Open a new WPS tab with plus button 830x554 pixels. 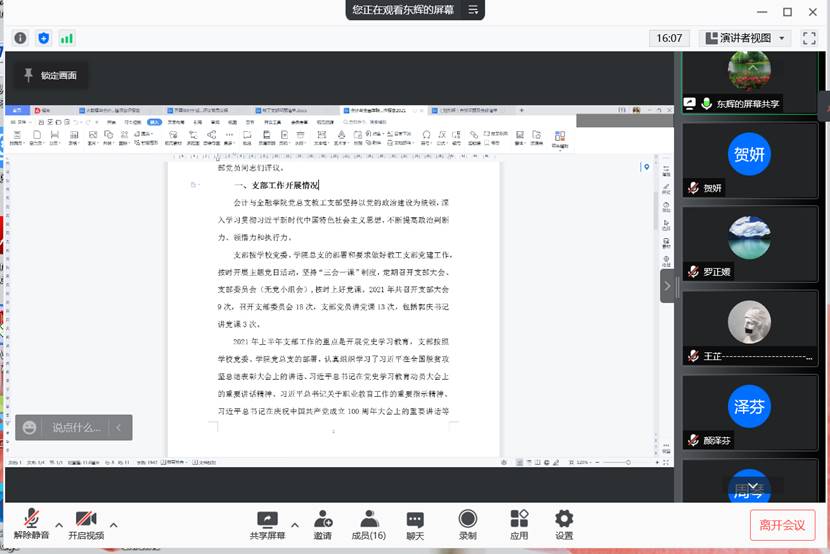[521, 110]
